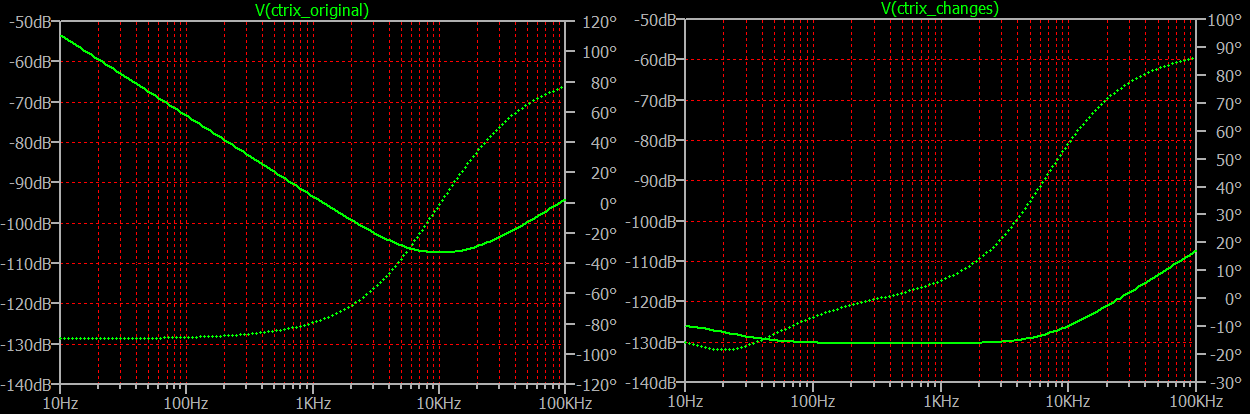Click -140dB magnitude label in ctrix_original plot
Viewport: 1251px width, 415px height.
(27, 384)
